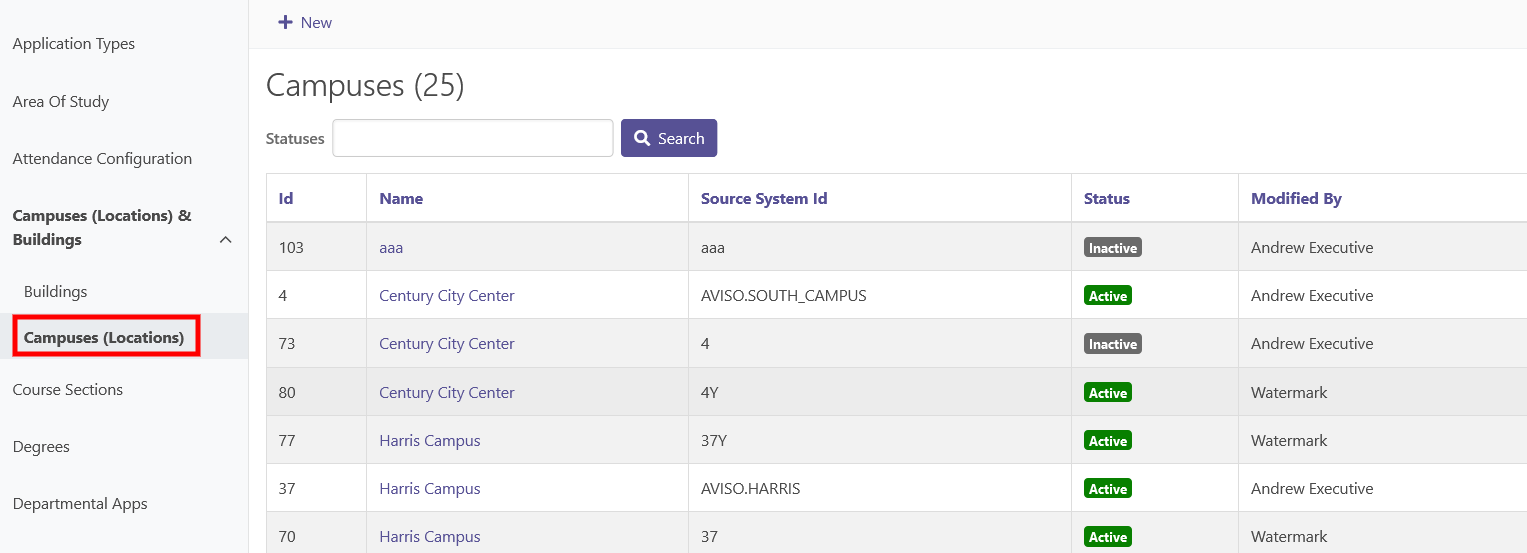This screenshot has height=553, width=1527.
Task: Open Area Of Study sidebar item
Action: pos(61,102)
